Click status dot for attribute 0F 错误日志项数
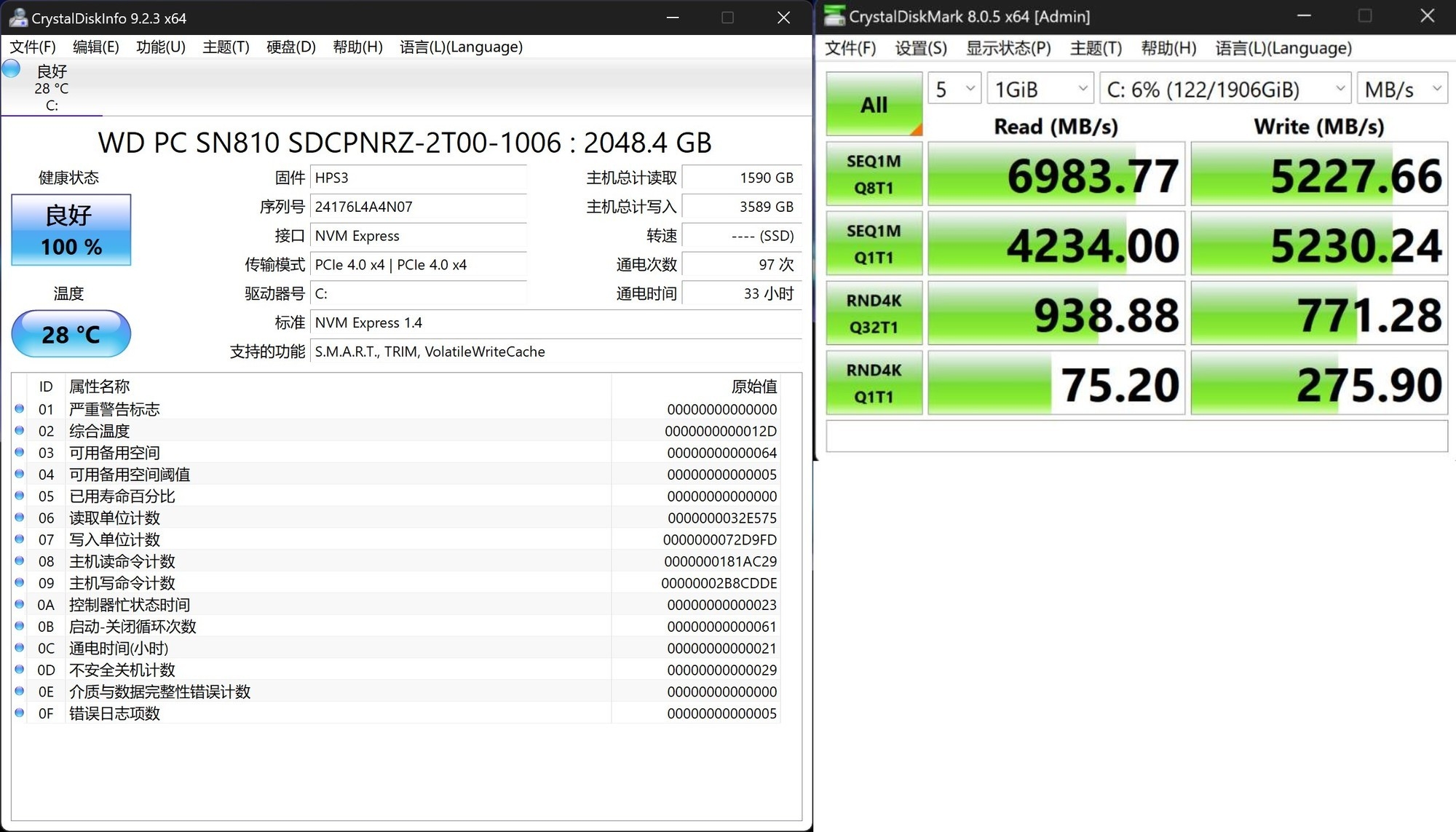 click(x=20, y=713)
